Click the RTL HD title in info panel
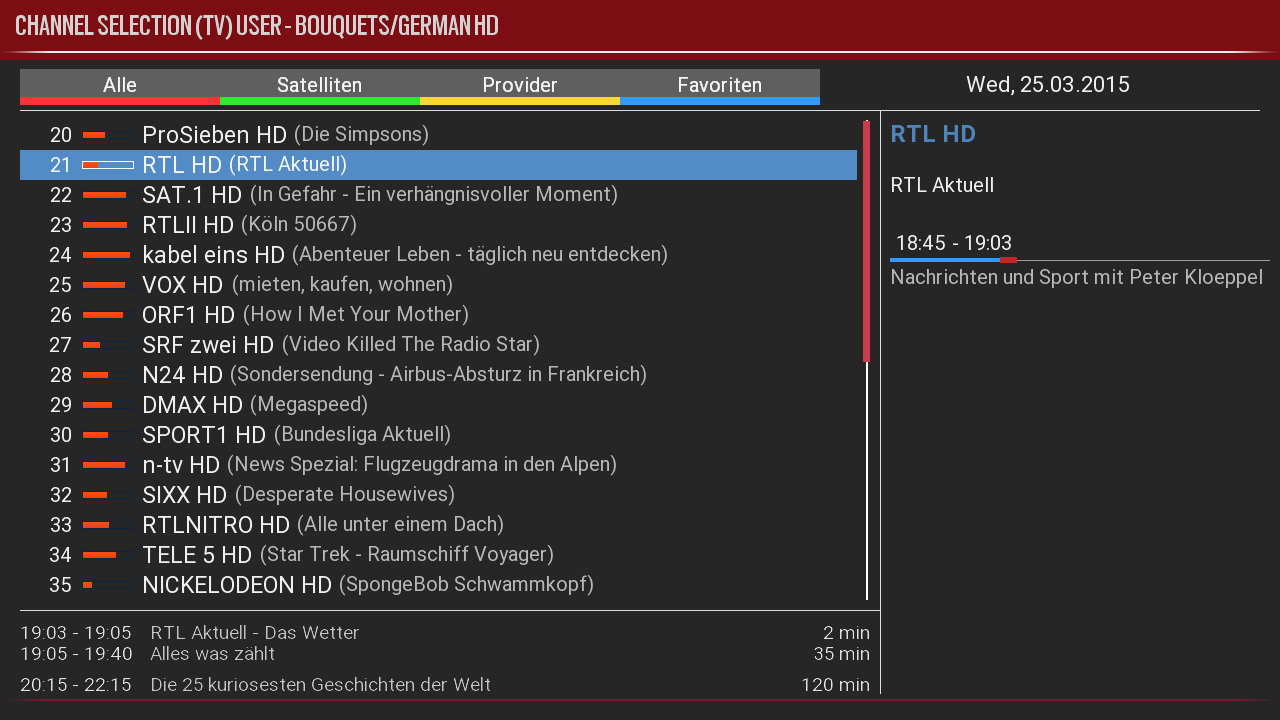The image size is (1280, 720). (933, 134)
